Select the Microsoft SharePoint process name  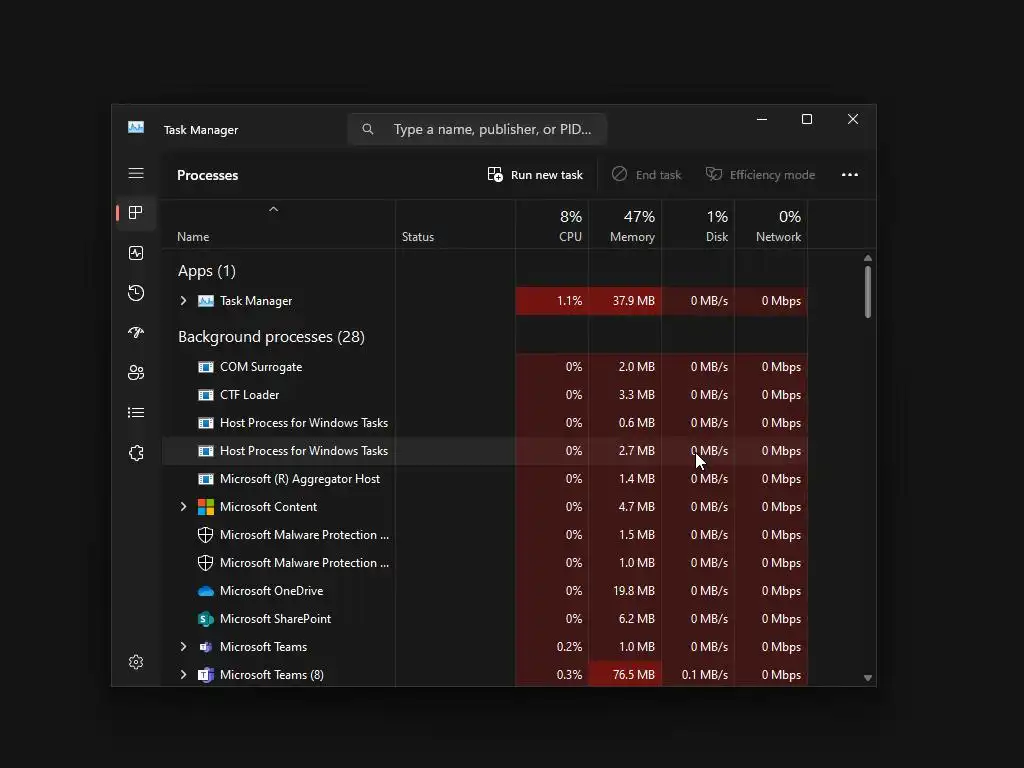point(276,619)
